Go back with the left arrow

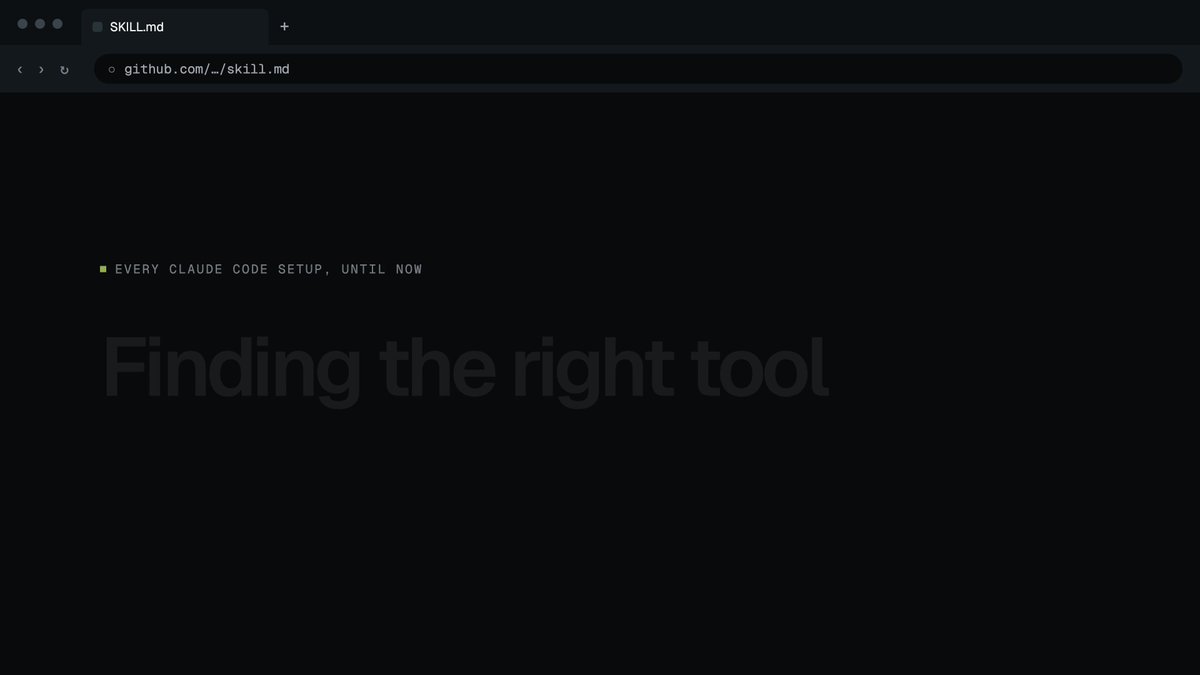20,69
